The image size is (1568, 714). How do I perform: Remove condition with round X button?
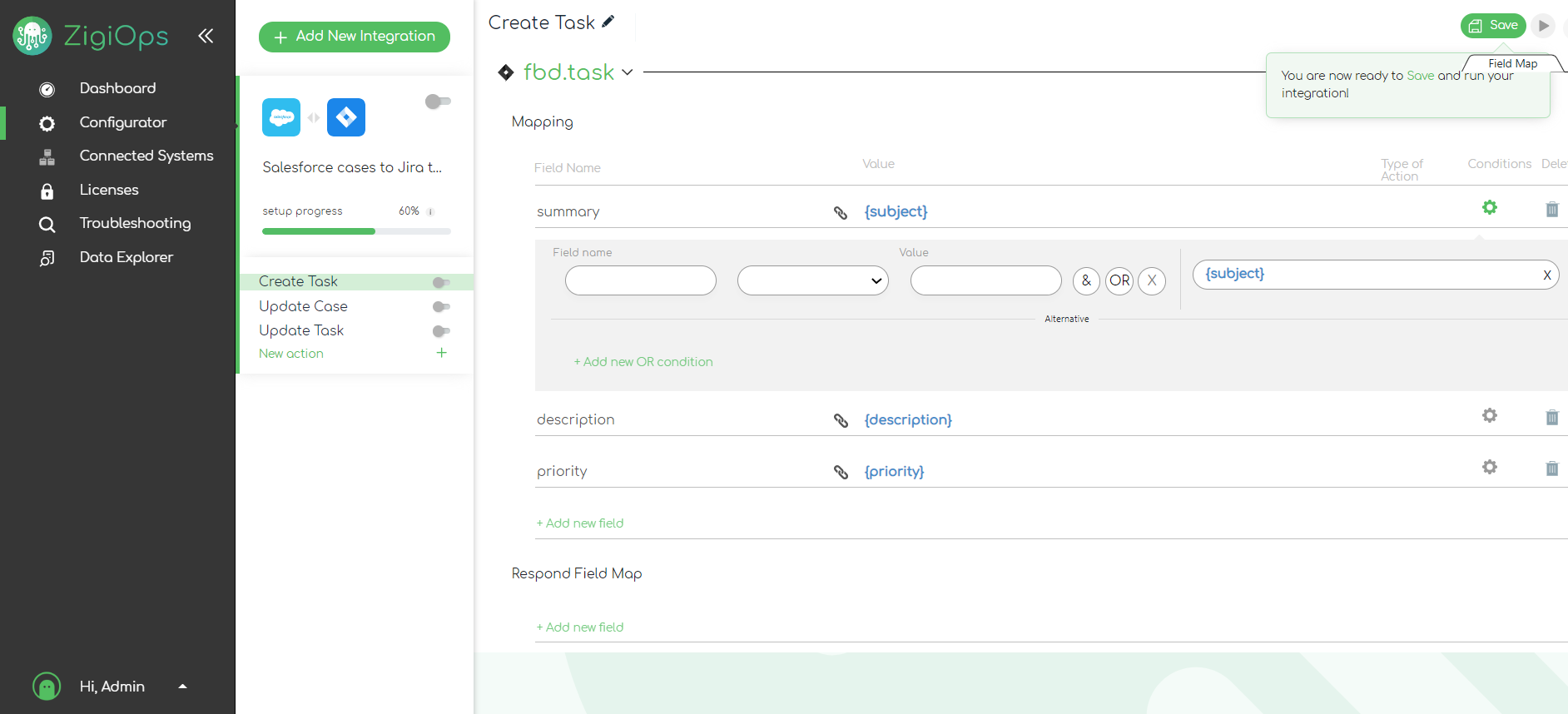tap(1152, 280)
